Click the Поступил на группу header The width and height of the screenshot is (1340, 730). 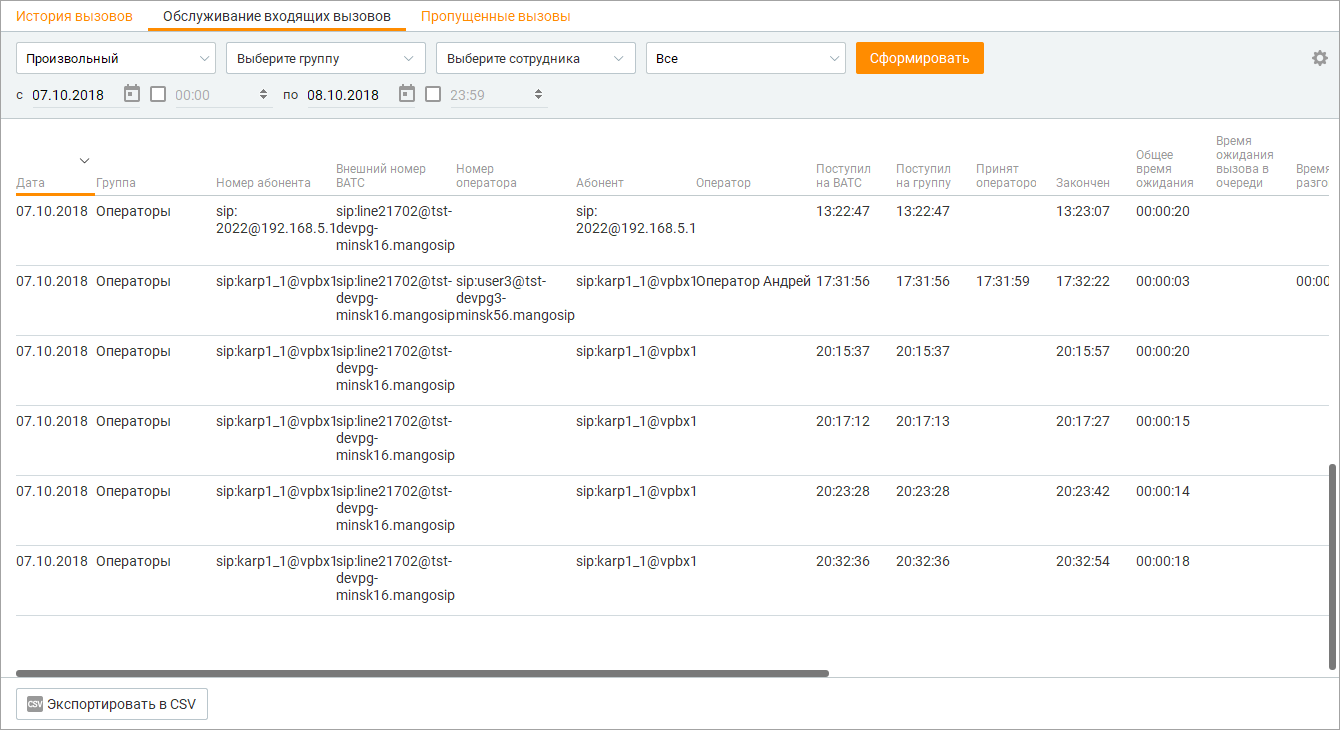(924, 176)
